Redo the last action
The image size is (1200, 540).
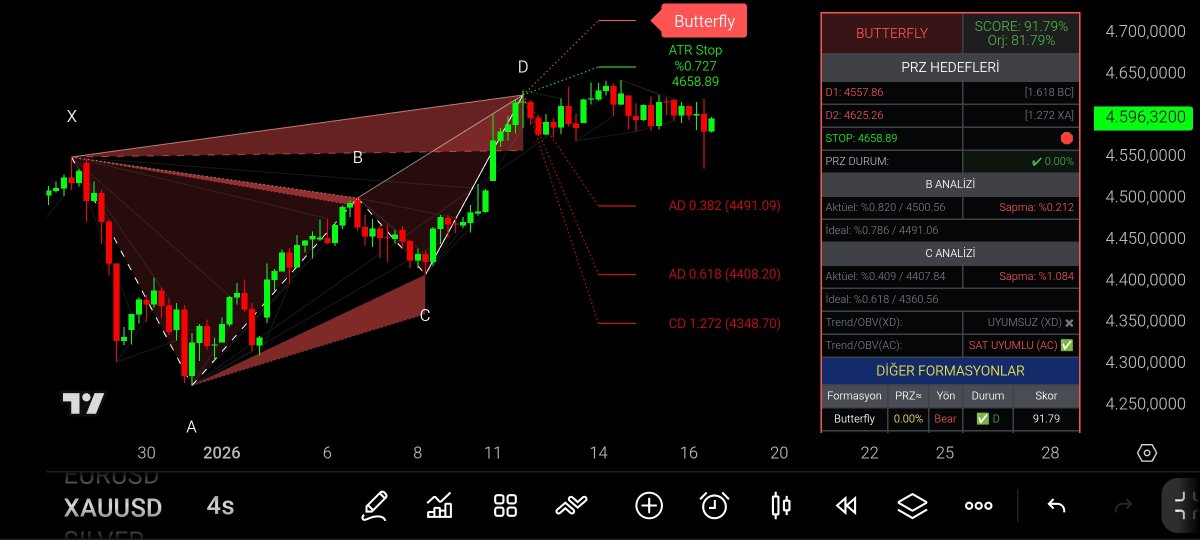click(x=1122, y=506)
